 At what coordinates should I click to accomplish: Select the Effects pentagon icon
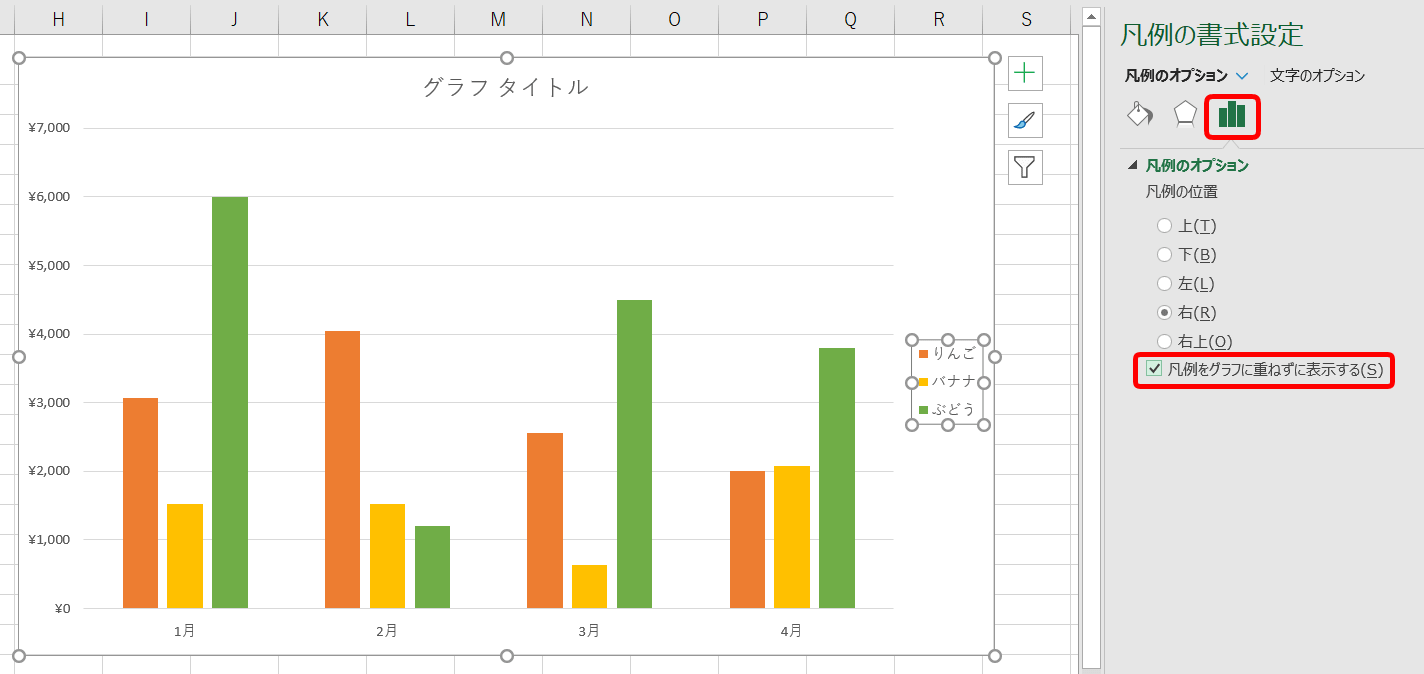[1185, 114]
